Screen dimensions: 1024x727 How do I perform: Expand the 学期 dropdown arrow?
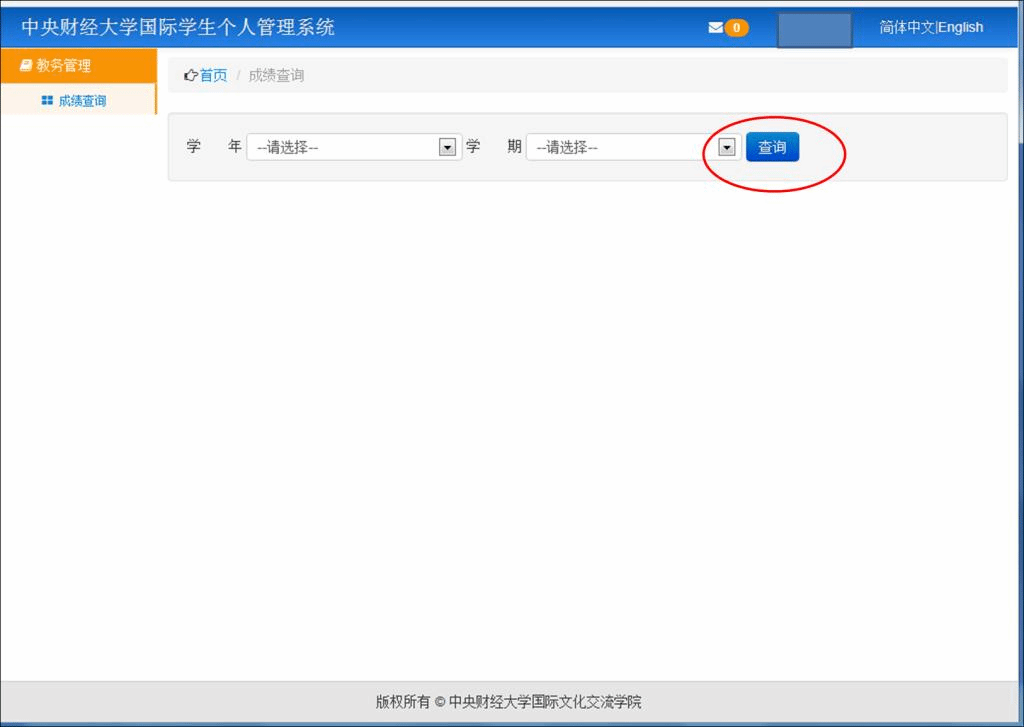(727, 148)
